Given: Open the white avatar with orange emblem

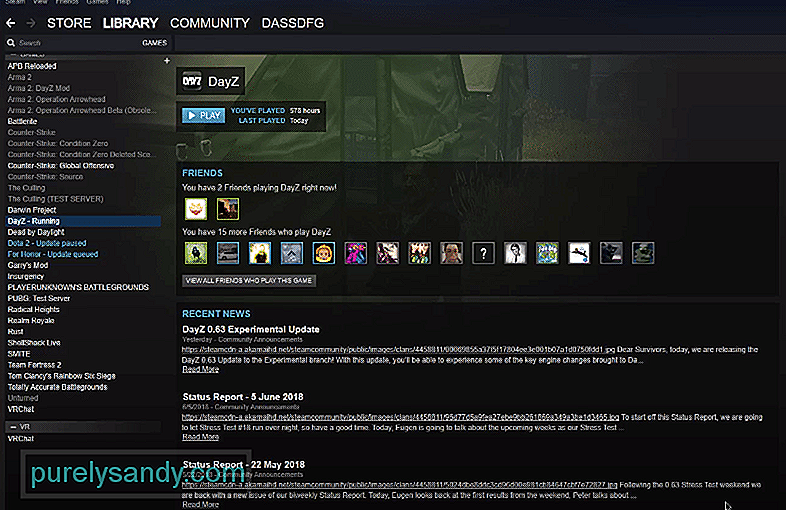Looking at the screenshot, I should pos(196,209).
